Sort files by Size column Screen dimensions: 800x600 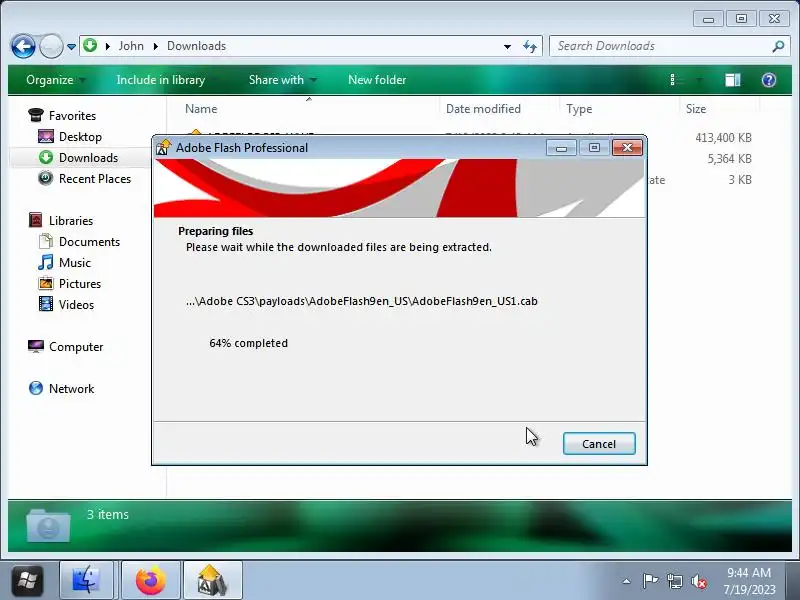[x=696, y=109]
